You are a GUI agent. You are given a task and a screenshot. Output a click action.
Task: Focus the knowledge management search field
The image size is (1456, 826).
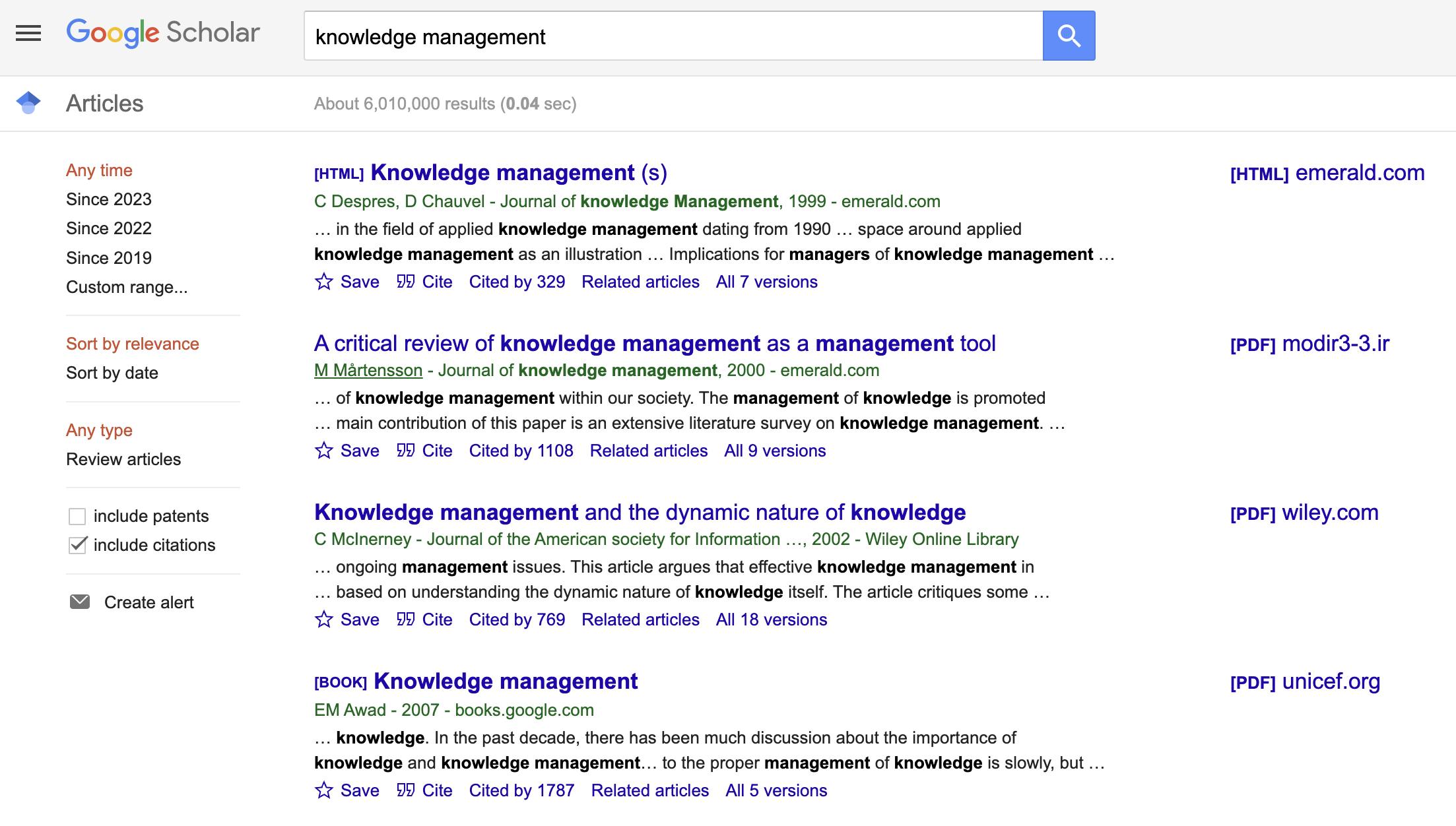click(x=673, y=36)
